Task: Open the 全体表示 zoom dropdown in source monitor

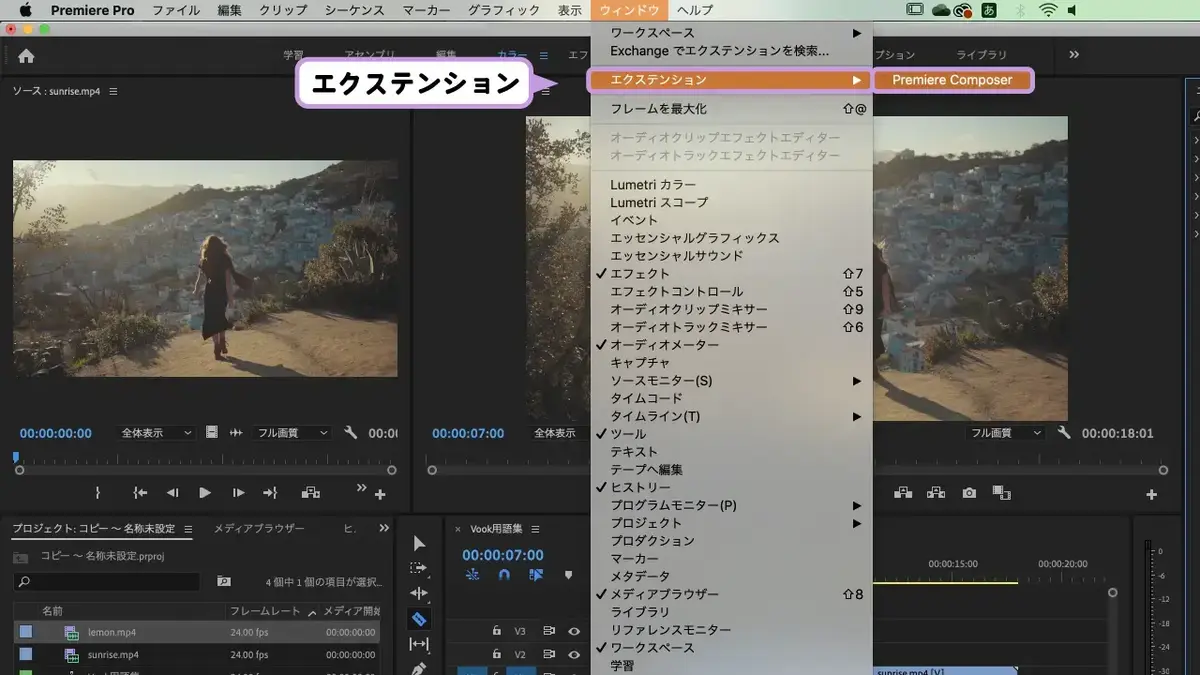Action: [157, 433]
